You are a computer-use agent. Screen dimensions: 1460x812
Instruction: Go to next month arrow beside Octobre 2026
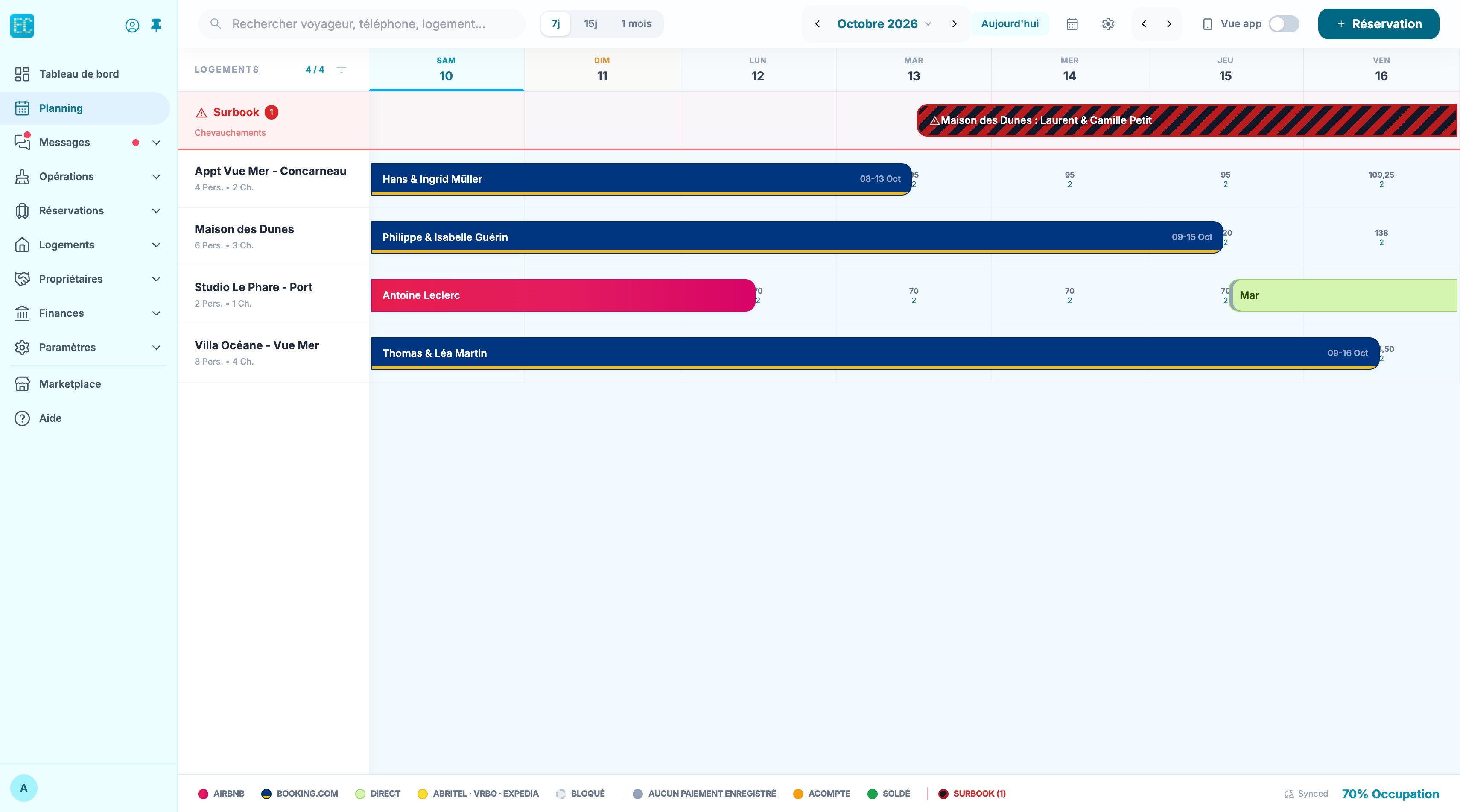tap(954, 24)
